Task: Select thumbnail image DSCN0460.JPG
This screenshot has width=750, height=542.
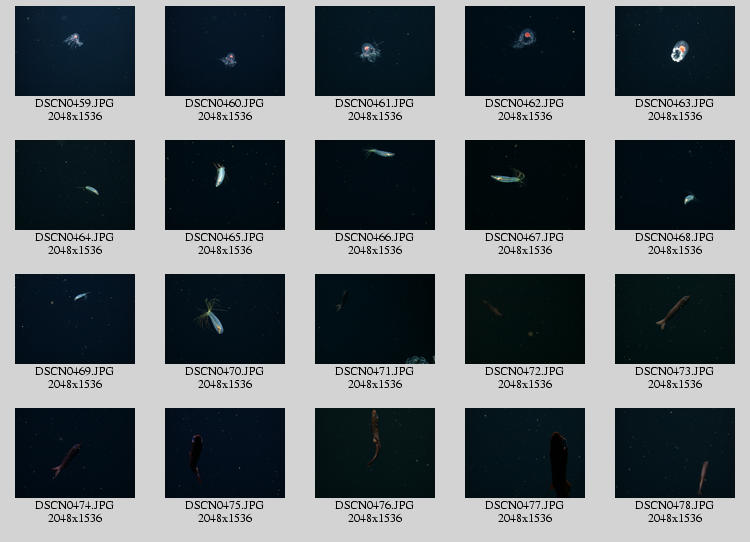Action: pyautogui.click(x=225, y=51)
